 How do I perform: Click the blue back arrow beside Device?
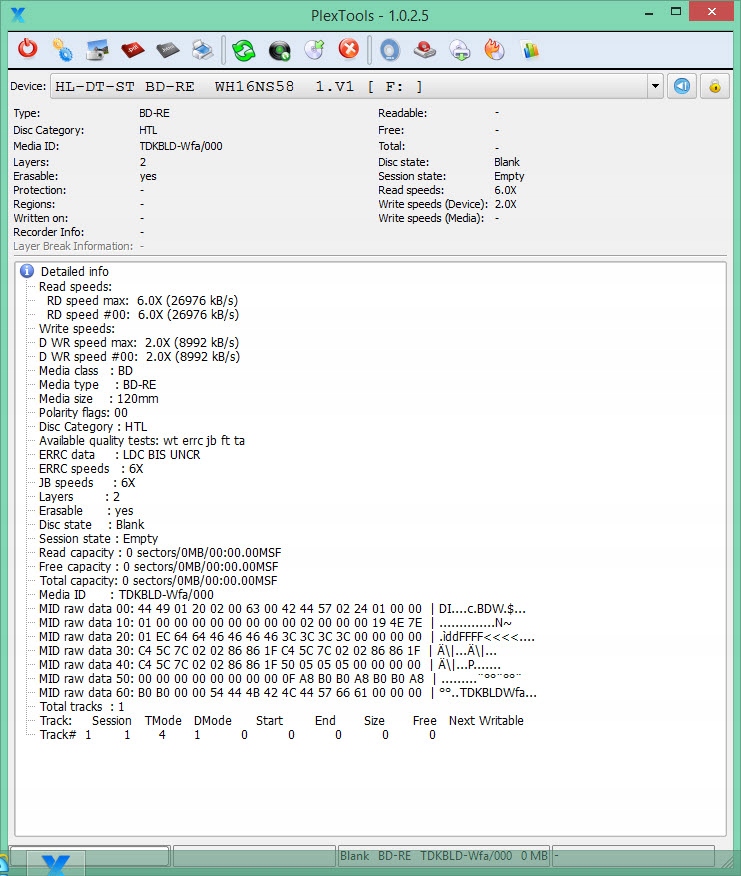[x=682, y=86]
